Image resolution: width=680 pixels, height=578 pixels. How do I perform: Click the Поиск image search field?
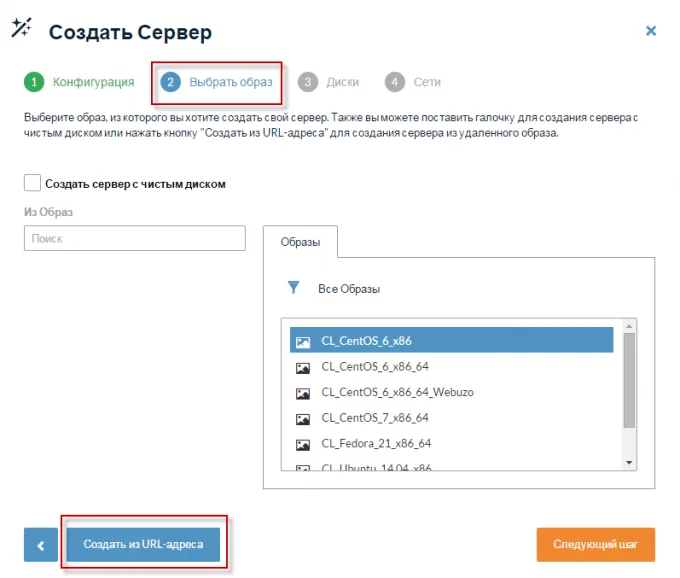pyautogui.click(x=134, y=239)
